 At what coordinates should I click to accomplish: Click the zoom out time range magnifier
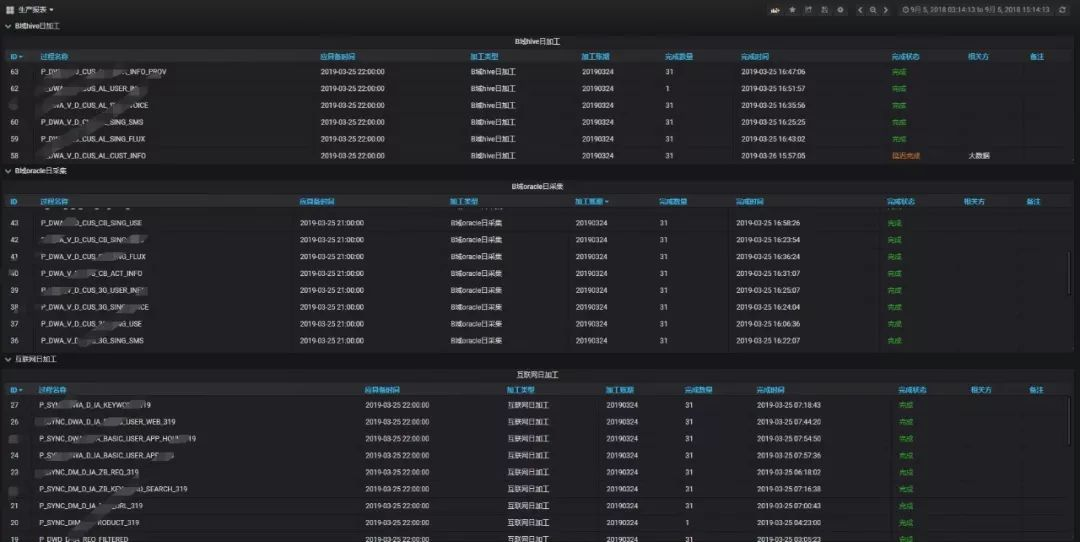coord(873,10)
